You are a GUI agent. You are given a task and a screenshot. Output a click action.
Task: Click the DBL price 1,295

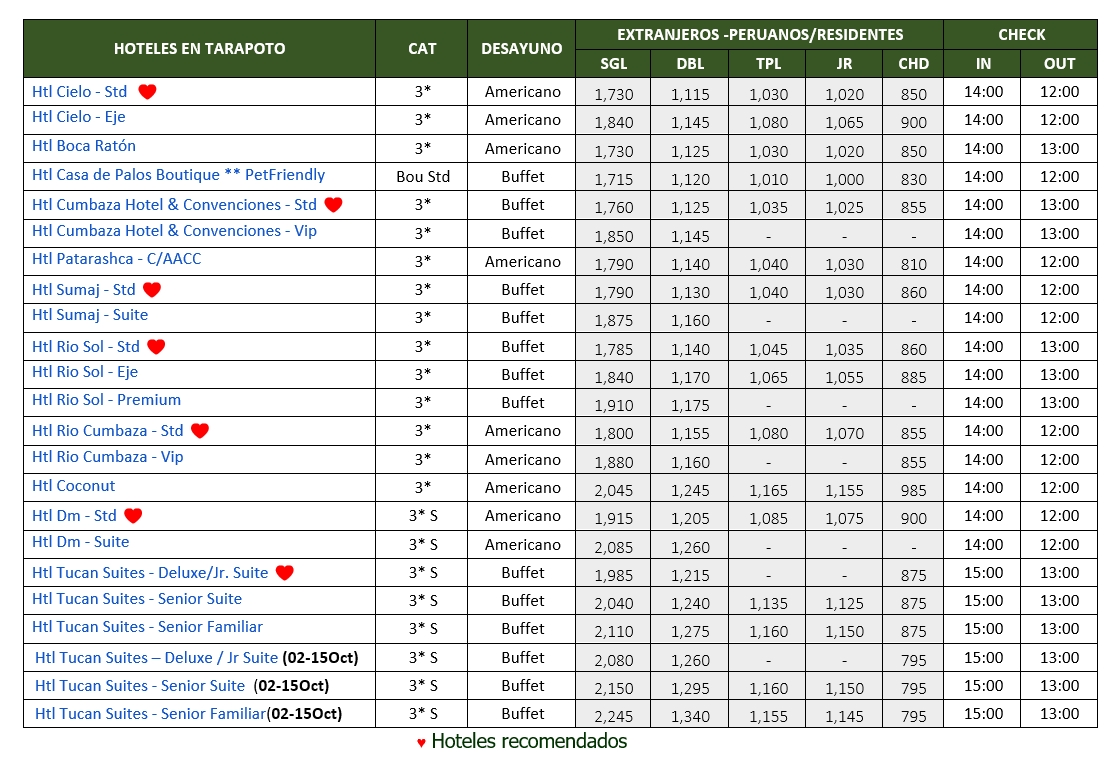[x=690, y=688]
